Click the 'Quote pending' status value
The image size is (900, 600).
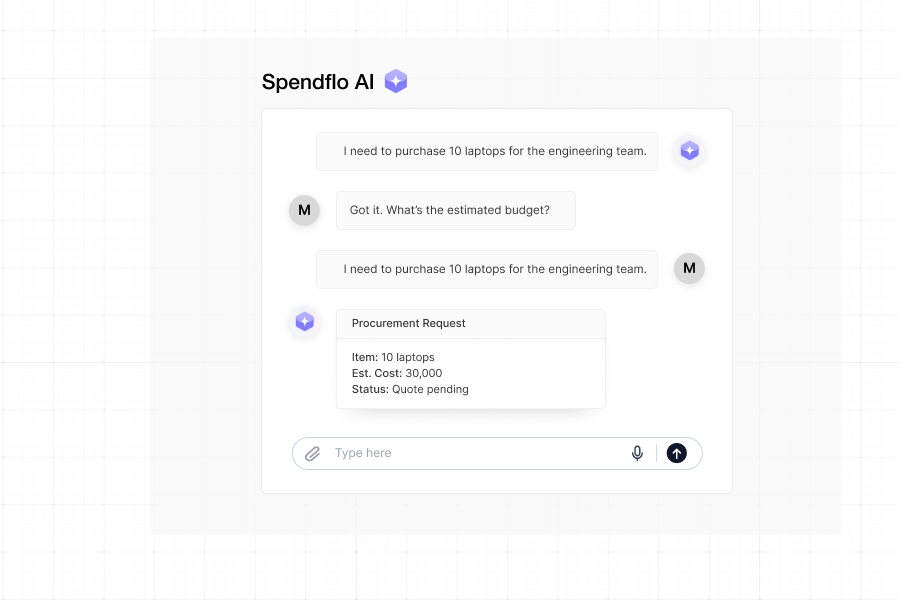tap(430, 389)
